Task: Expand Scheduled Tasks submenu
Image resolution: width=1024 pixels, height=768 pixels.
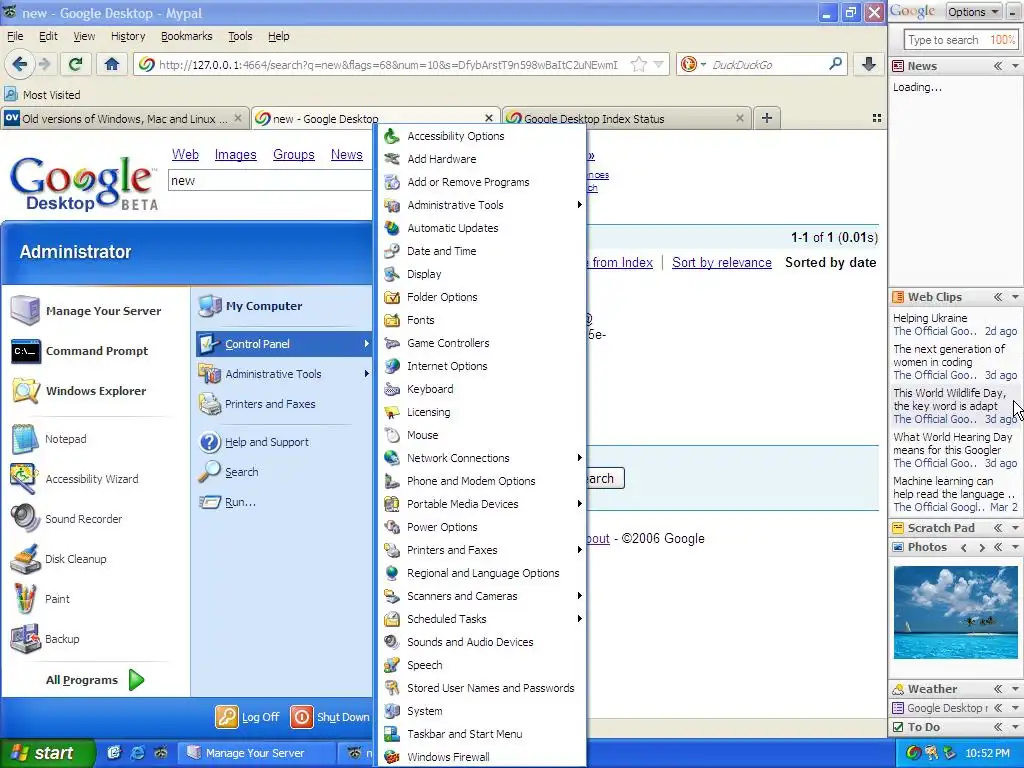Action: tap(579, 618)
